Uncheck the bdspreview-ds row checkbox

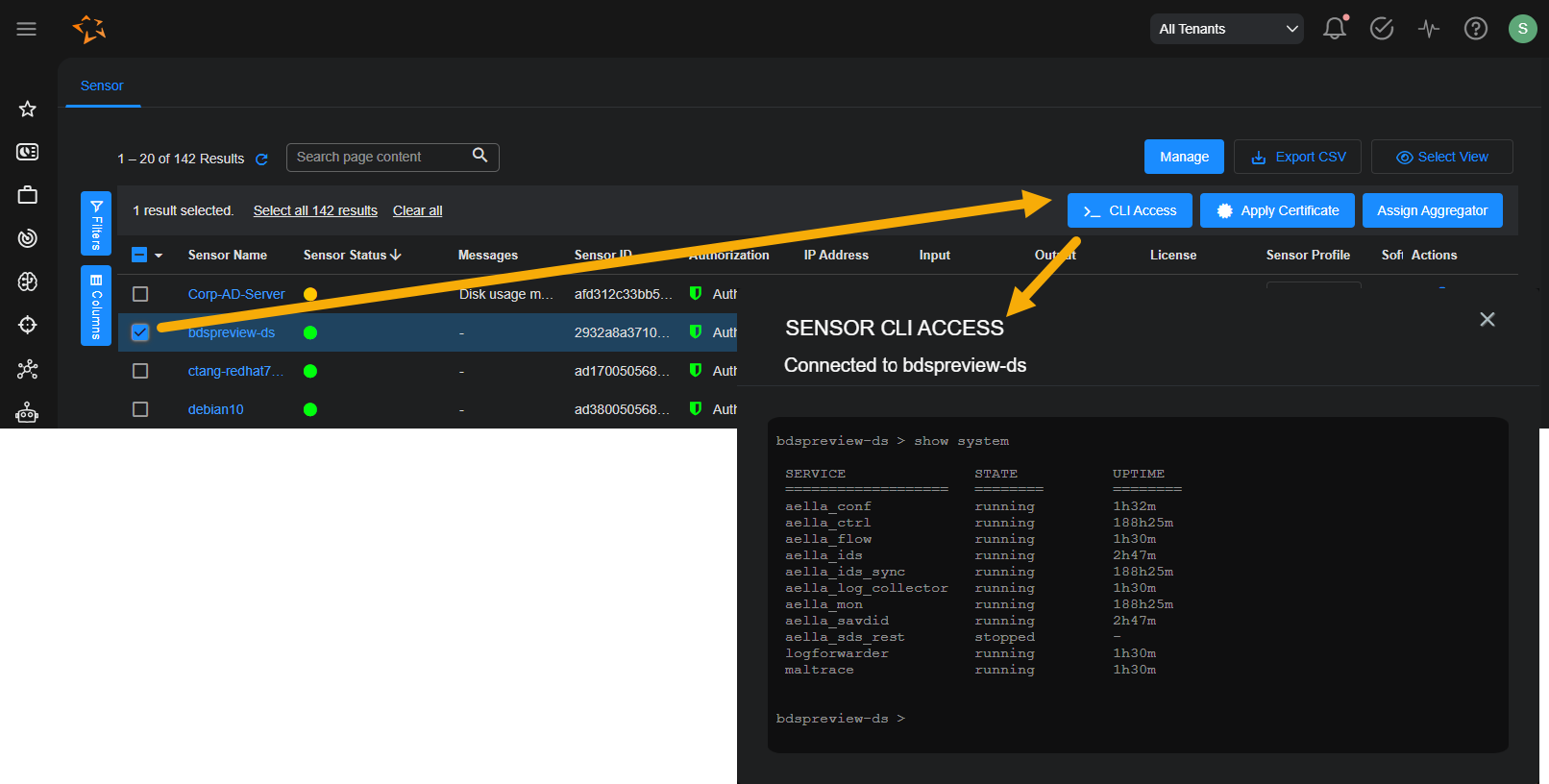(140, 332)
